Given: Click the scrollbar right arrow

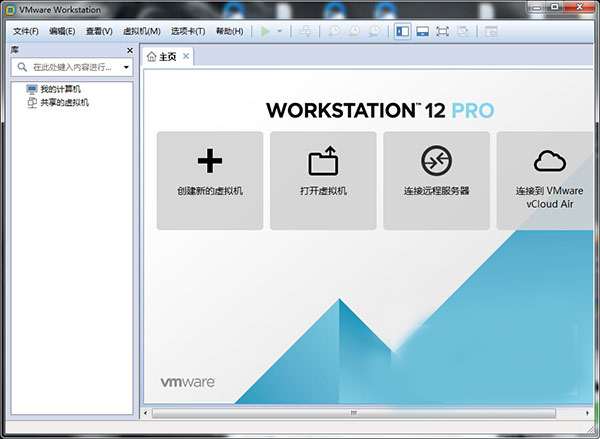Looking at the screenshot, I should tap(587, 413).
